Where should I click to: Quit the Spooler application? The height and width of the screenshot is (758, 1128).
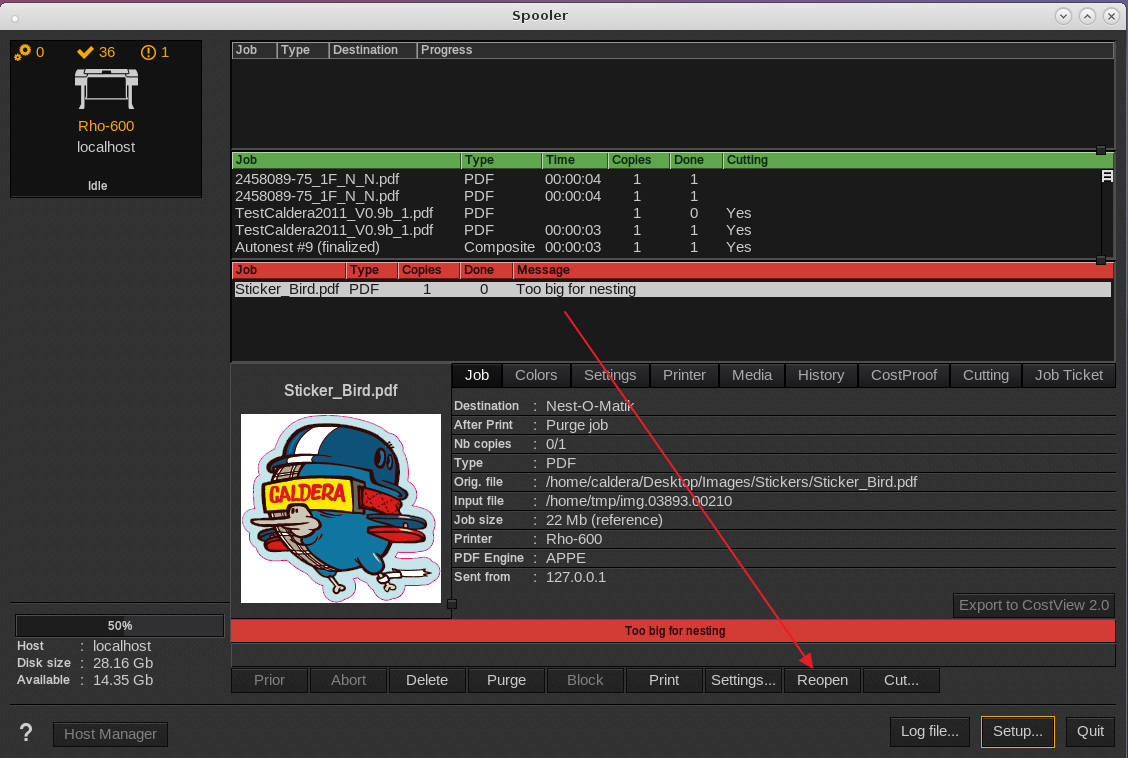click(1090, 731)
